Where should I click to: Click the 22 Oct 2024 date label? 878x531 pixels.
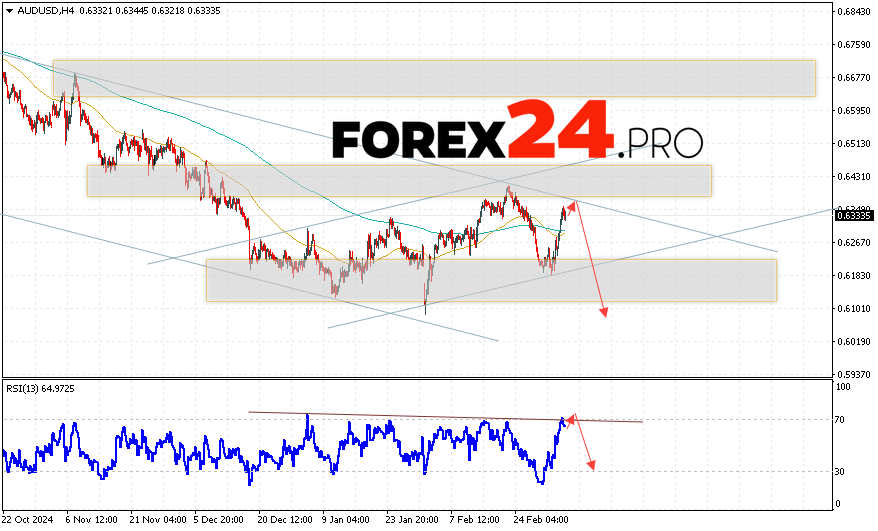[26, 520]
